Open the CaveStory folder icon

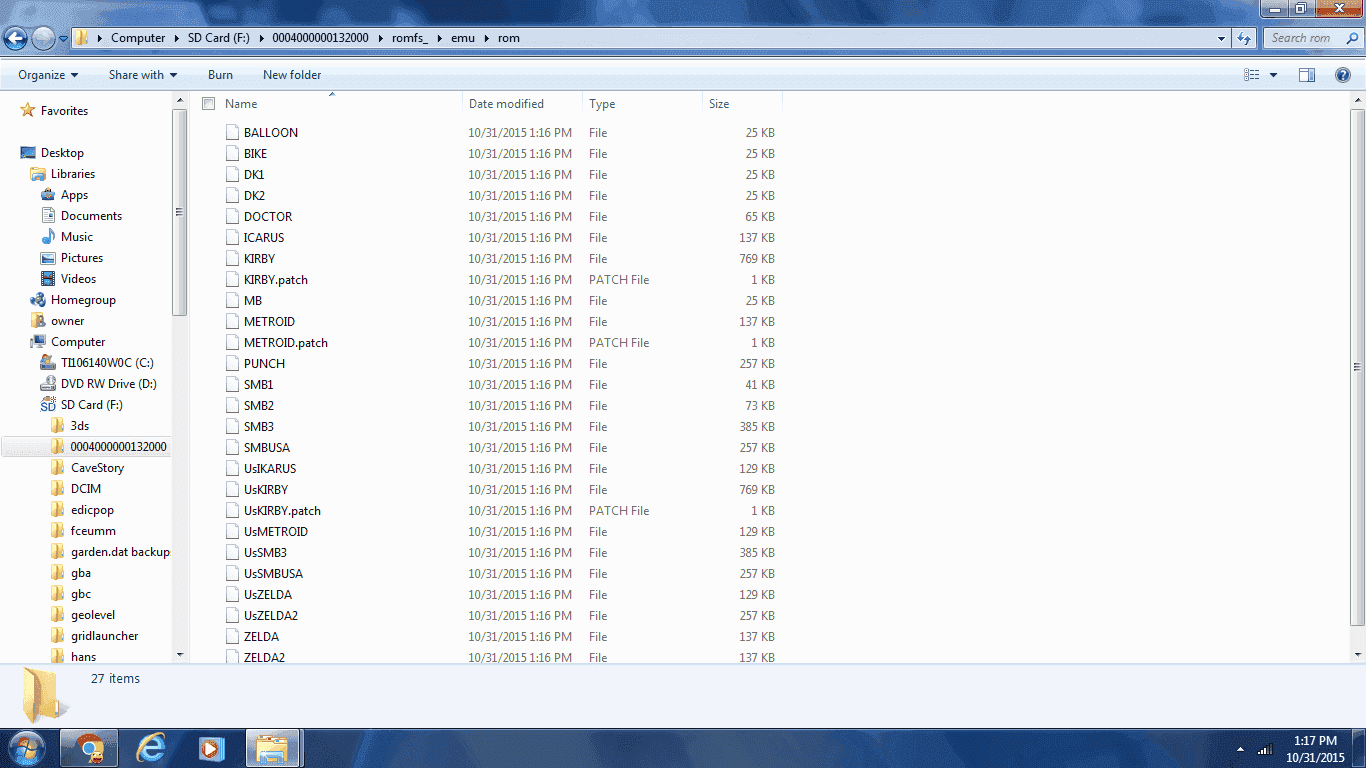[58, 468]
